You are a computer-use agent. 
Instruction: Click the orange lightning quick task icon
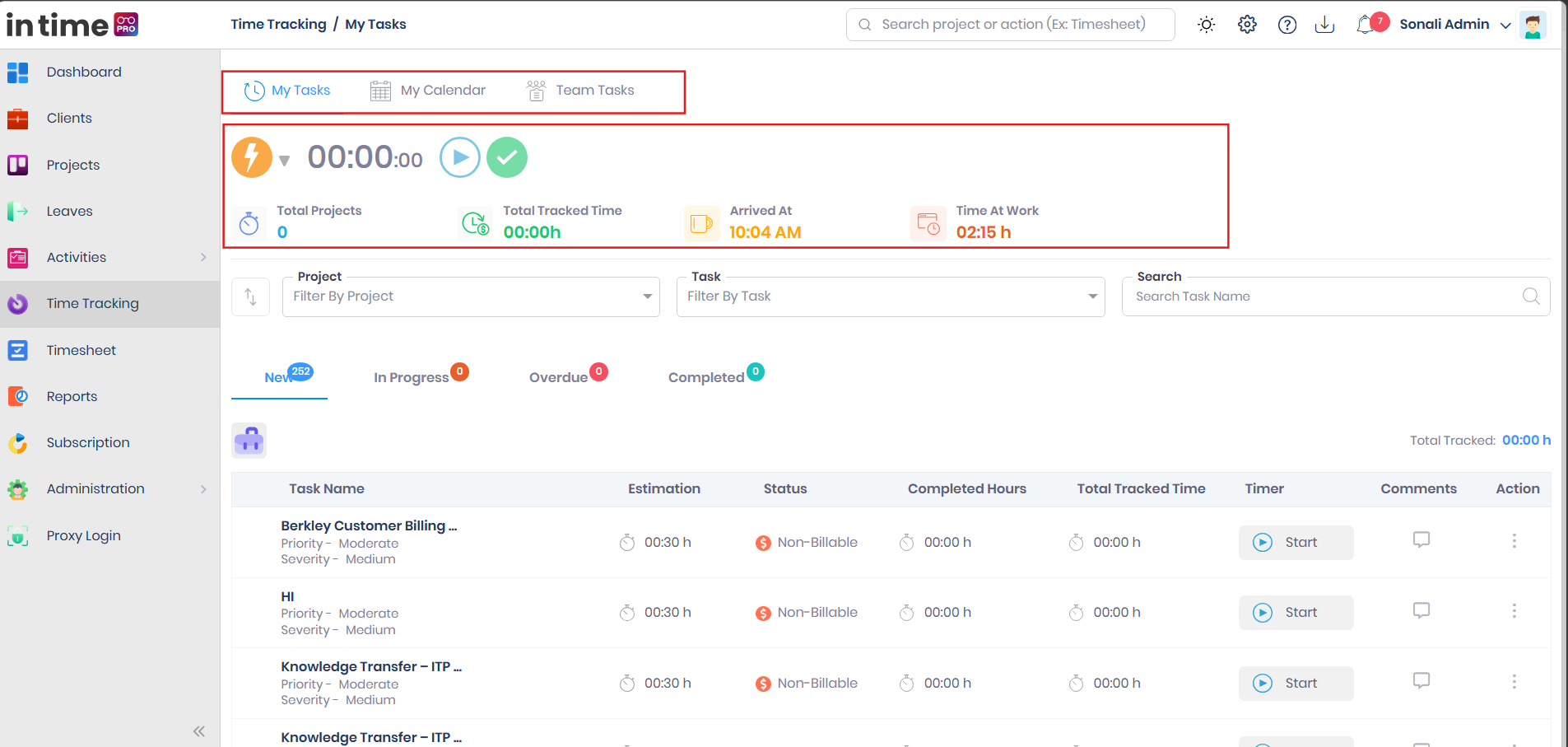(252, 157)
